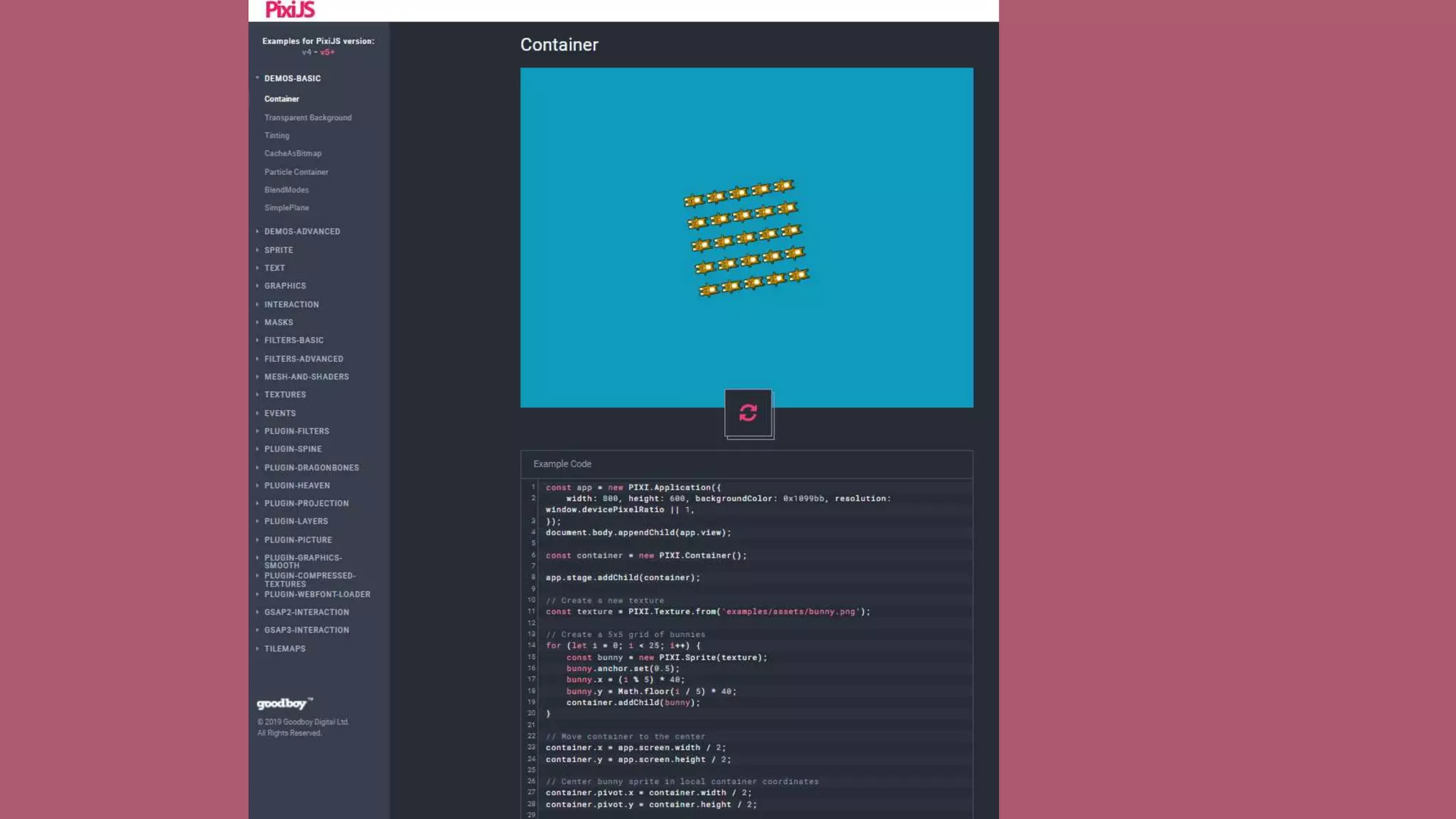Click the Example Code panel header
The height and width of the screenshot is (819, 1456).
tap(746, 464)
